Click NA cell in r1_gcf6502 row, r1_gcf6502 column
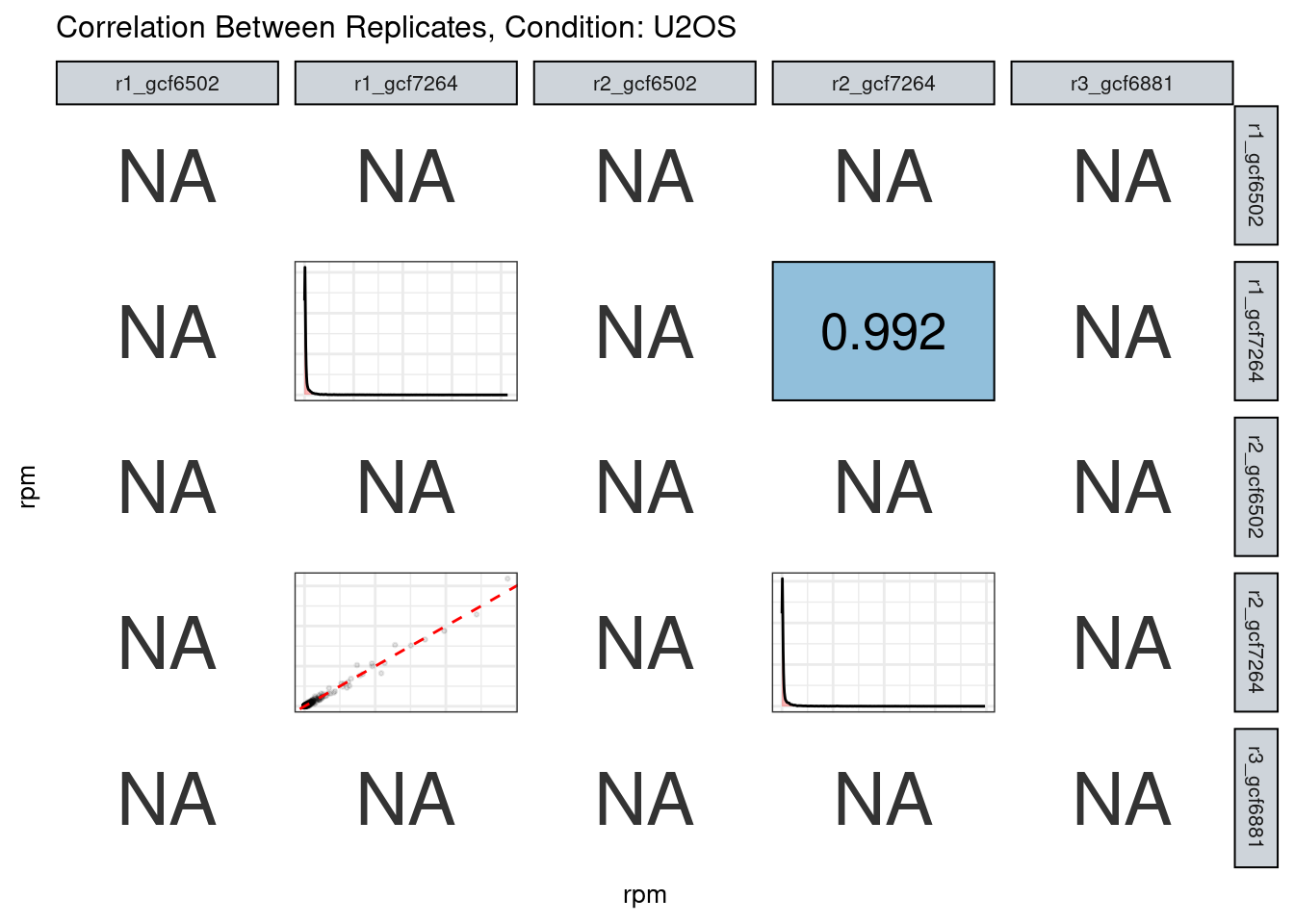Viewport: 1294px width, 924px height. coord(168,177)
